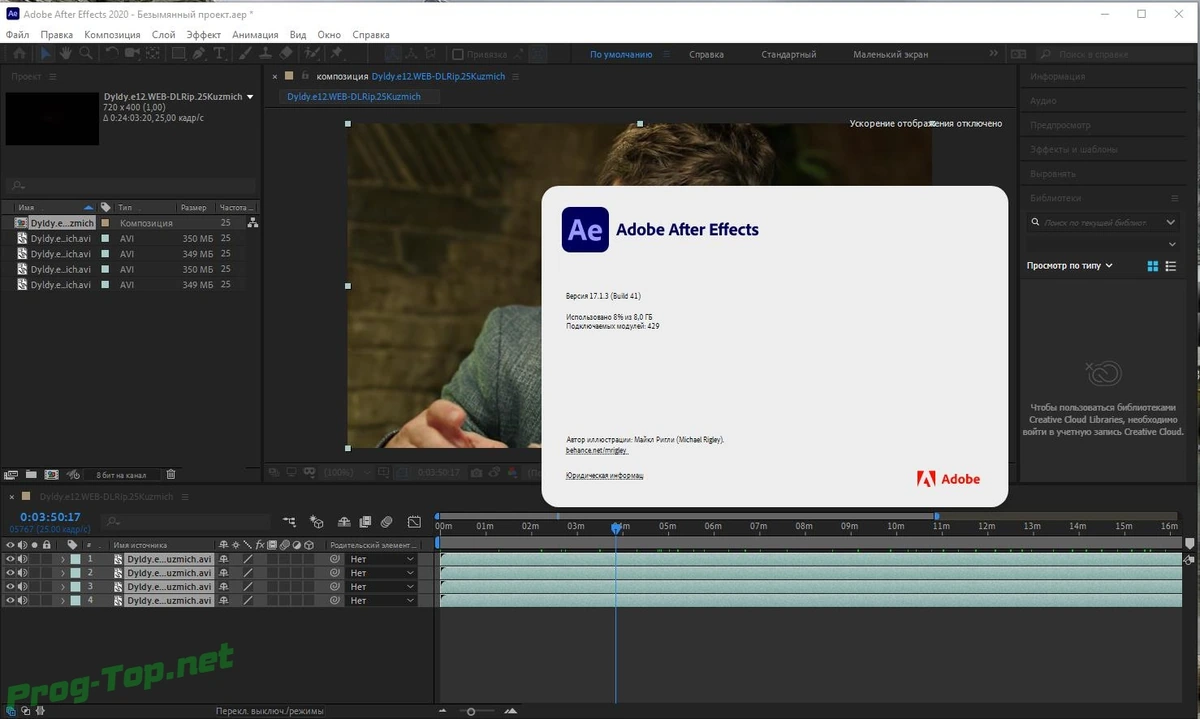Open the Эффект menu

click(x=204, y=35)
